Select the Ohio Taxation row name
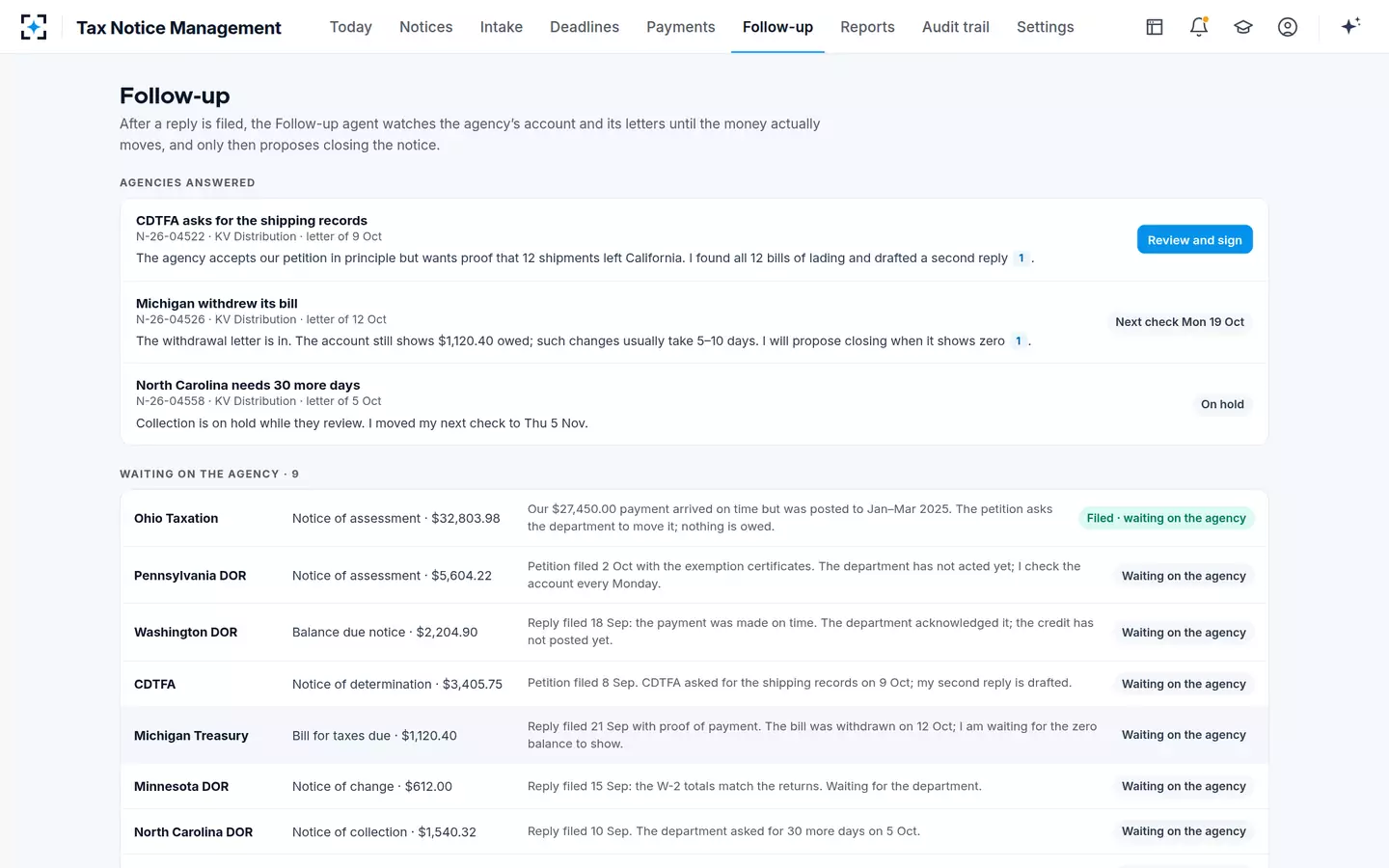This screenshot has width=1389, height=868. (x=177, y=519)
